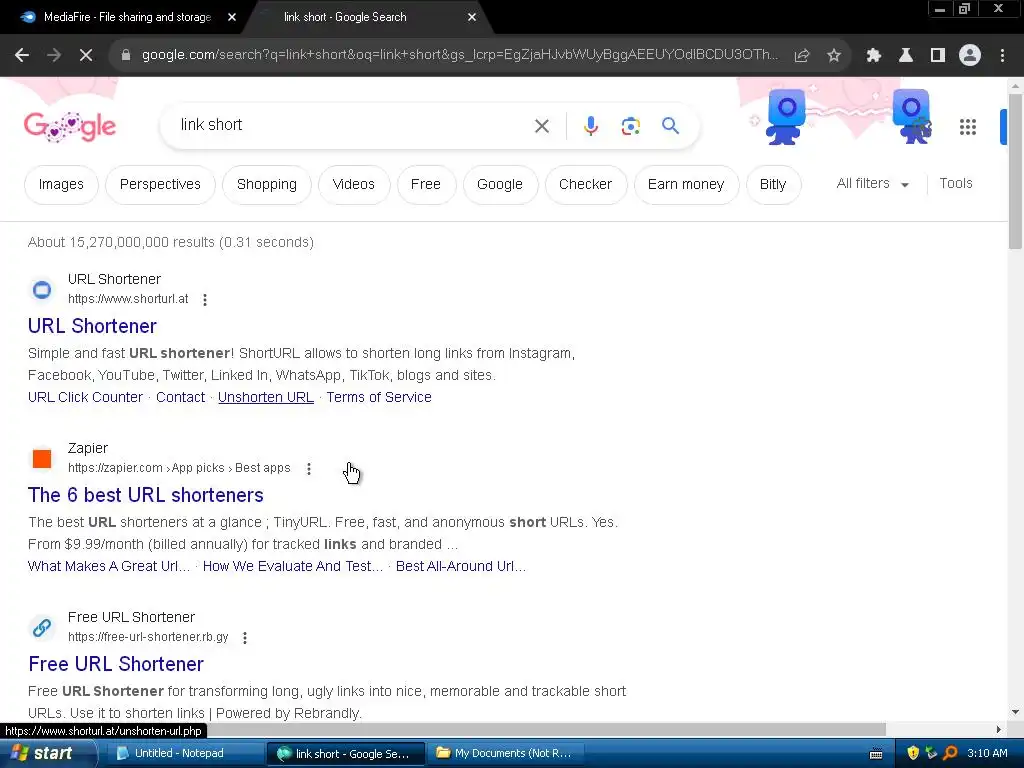The height and width of the screenshot is (768, 1024).
Task: Open the Terms of Service sitelink
Action: click(379, 397)
